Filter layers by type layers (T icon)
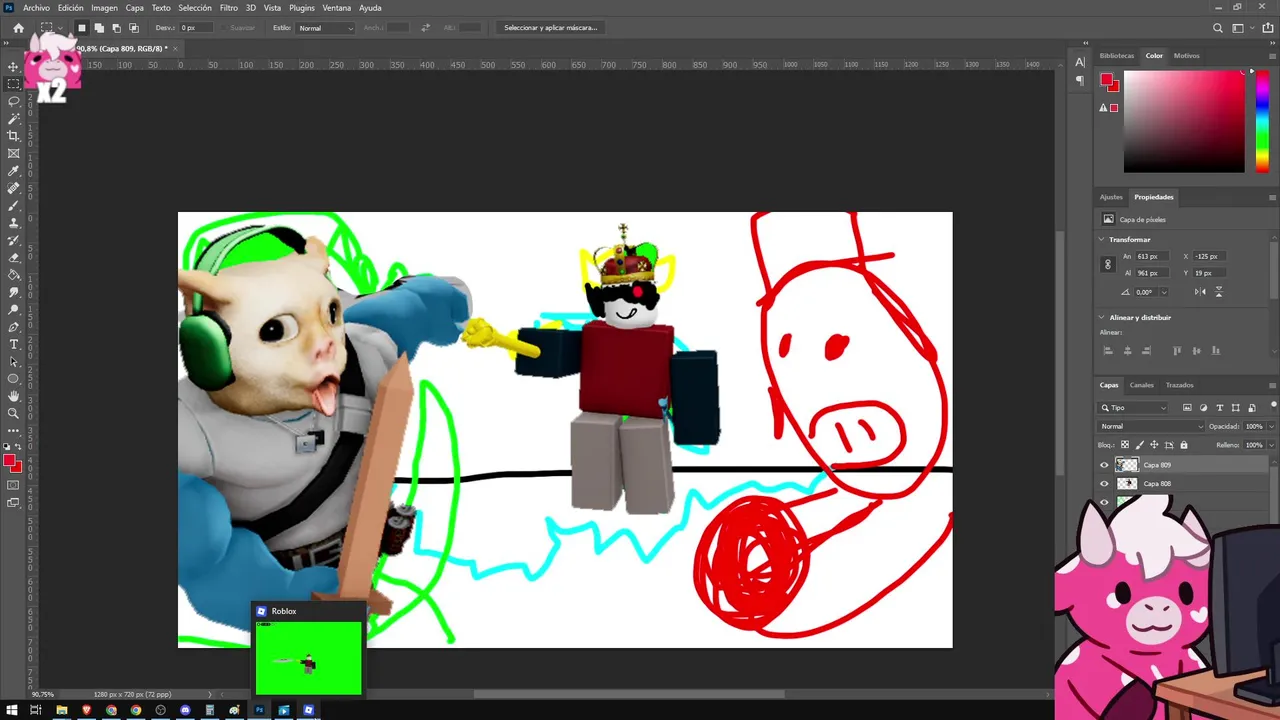Screen dimensions: 1280x720 click(1220, 408)
